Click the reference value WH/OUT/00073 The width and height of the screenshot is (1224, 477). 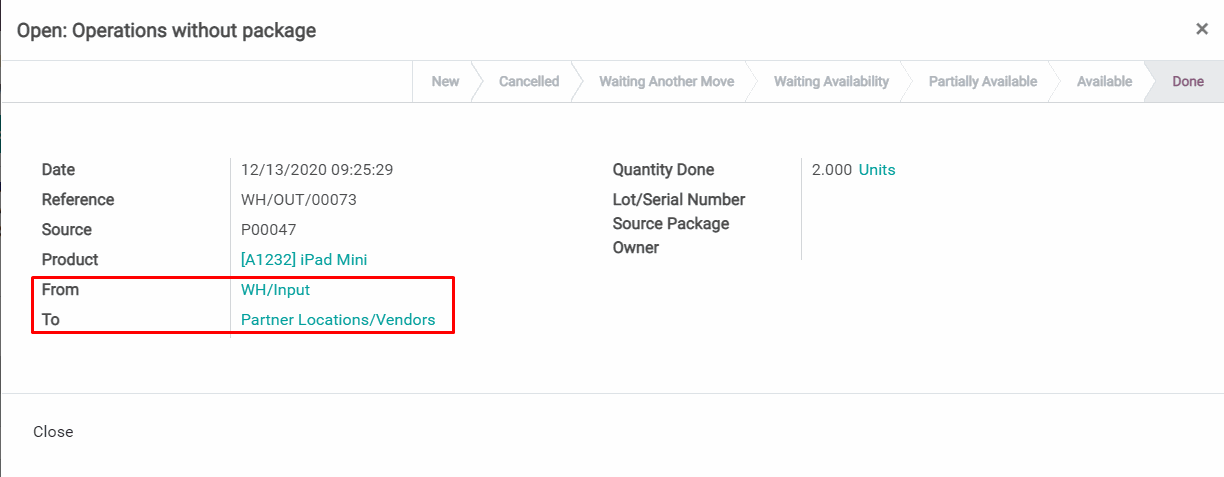299,200
